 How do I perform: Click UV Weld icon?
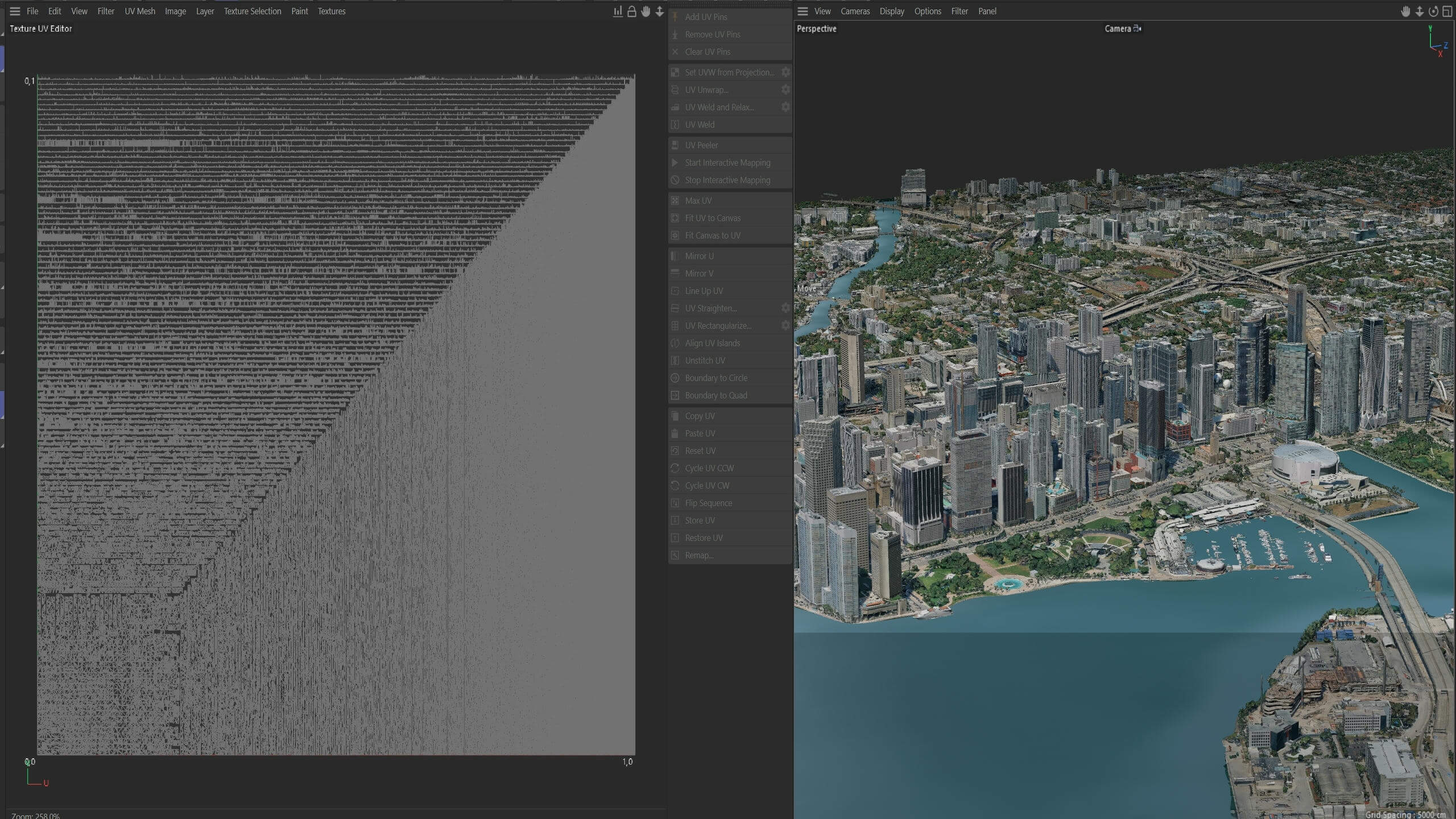[675, 125]
